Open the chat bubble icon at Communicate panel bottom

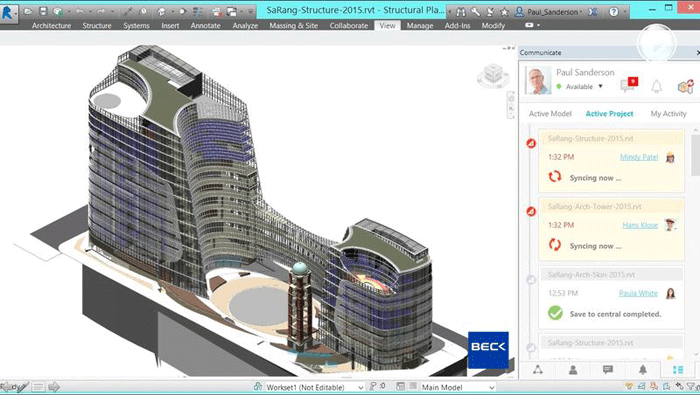tap(608, 370)
